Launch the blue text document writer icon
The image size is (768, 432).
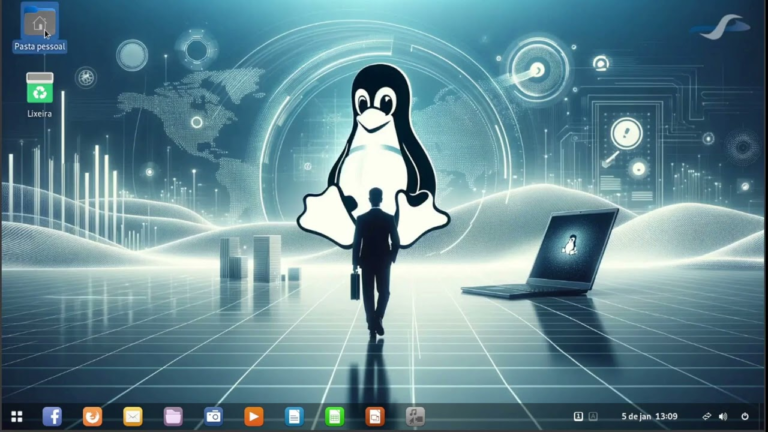[294, 416]
